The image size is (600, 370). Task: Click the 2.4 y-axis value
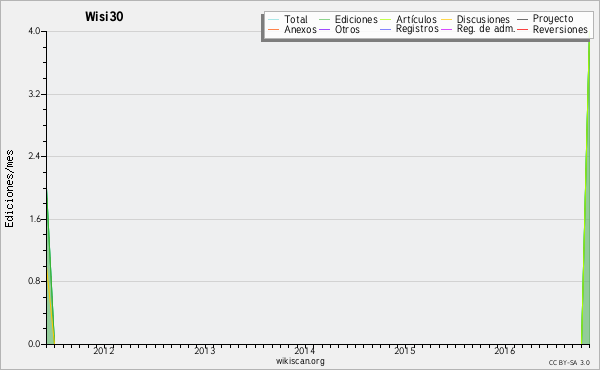click(34, 156)
